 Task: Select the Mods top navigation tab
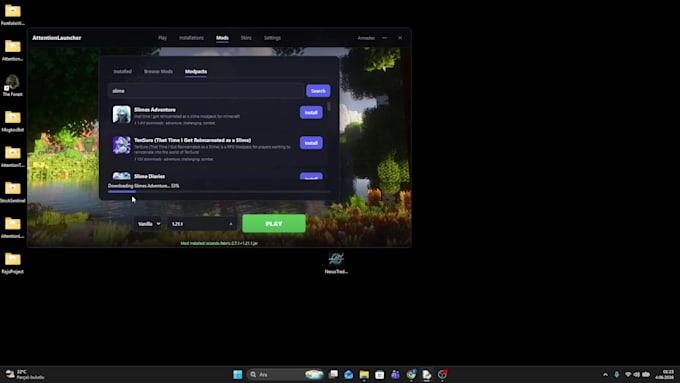pos(222,38)
